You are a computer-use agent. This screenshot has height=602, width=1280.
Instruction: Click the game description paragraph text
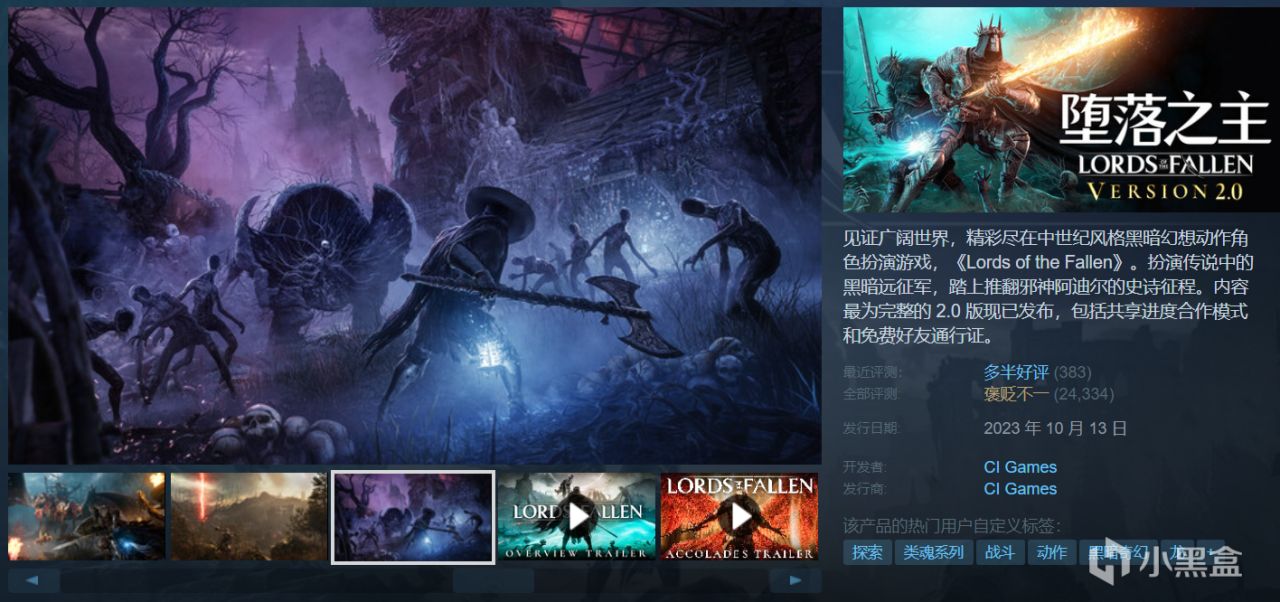coord(1046,288)
